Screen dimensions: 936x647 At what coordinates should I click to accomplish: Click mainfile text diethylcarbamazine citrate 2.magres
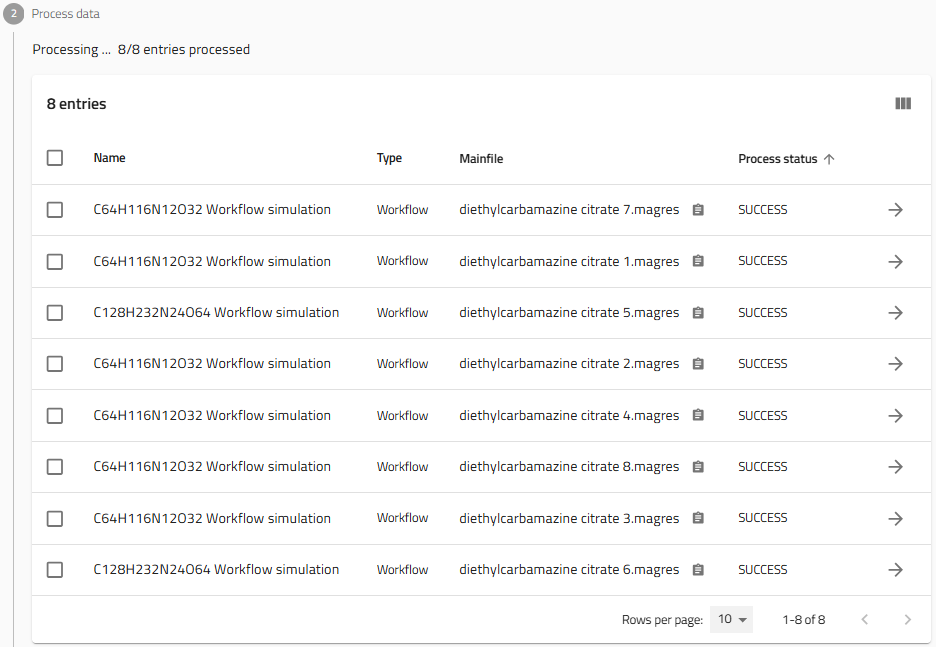[x=569, y=363]
